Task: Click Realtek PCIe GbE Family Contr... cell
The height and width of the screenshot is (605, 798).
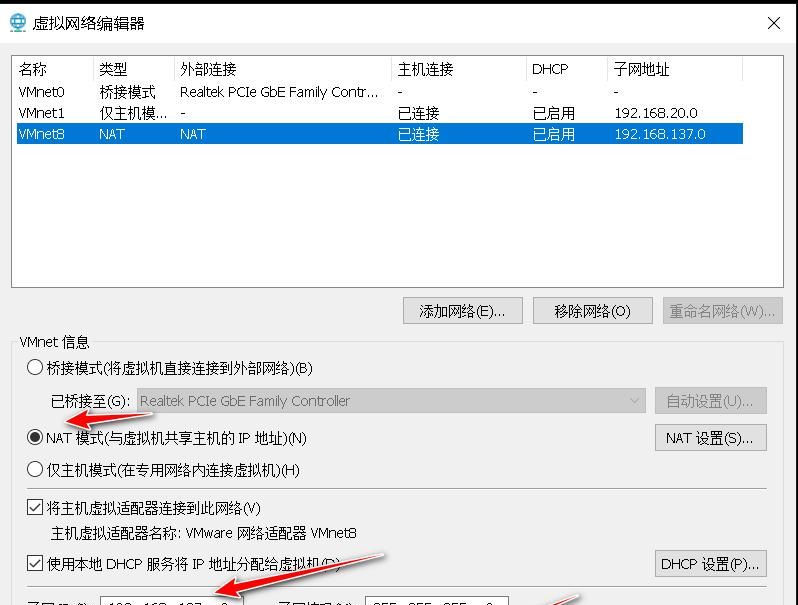Action: pos(279,92)
